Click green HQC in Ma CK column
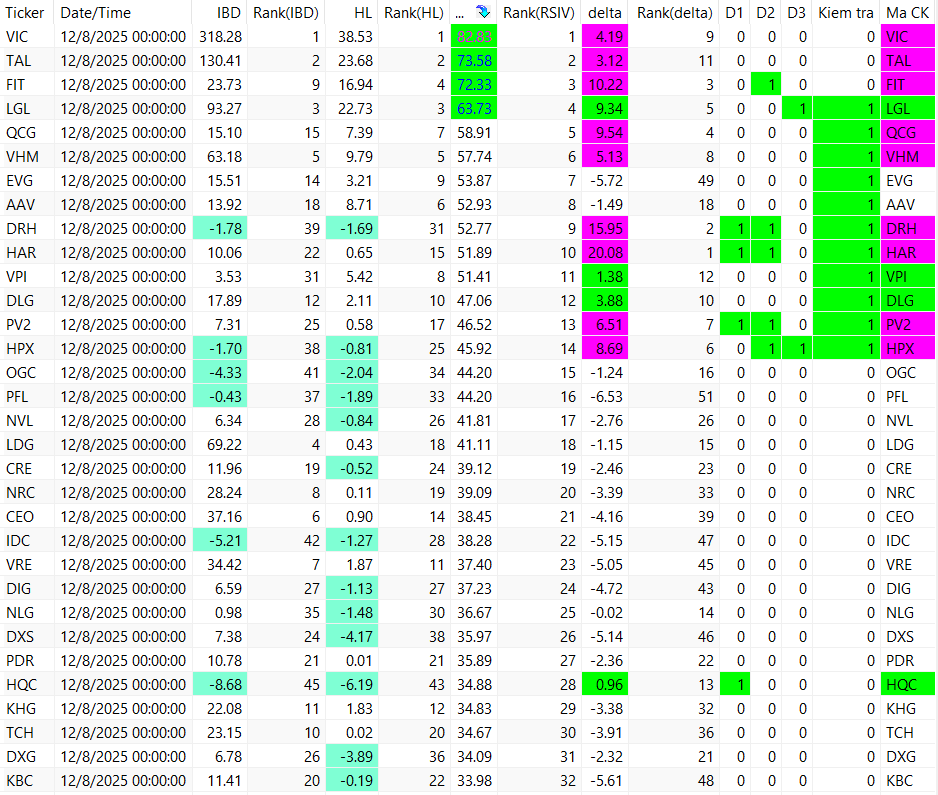The width and height of the screenshot is (938, 795). (x=907, y=684)
